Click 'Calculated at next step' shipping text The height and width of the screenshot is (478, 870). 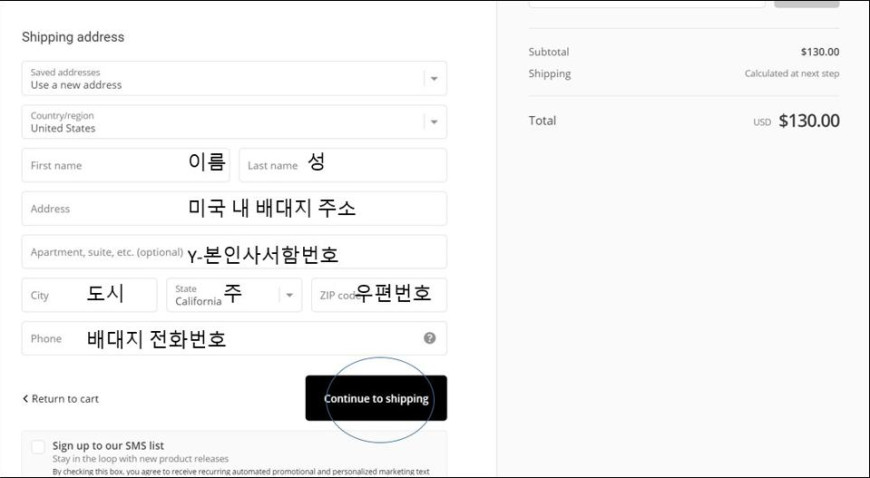click(x=792, y=73)
